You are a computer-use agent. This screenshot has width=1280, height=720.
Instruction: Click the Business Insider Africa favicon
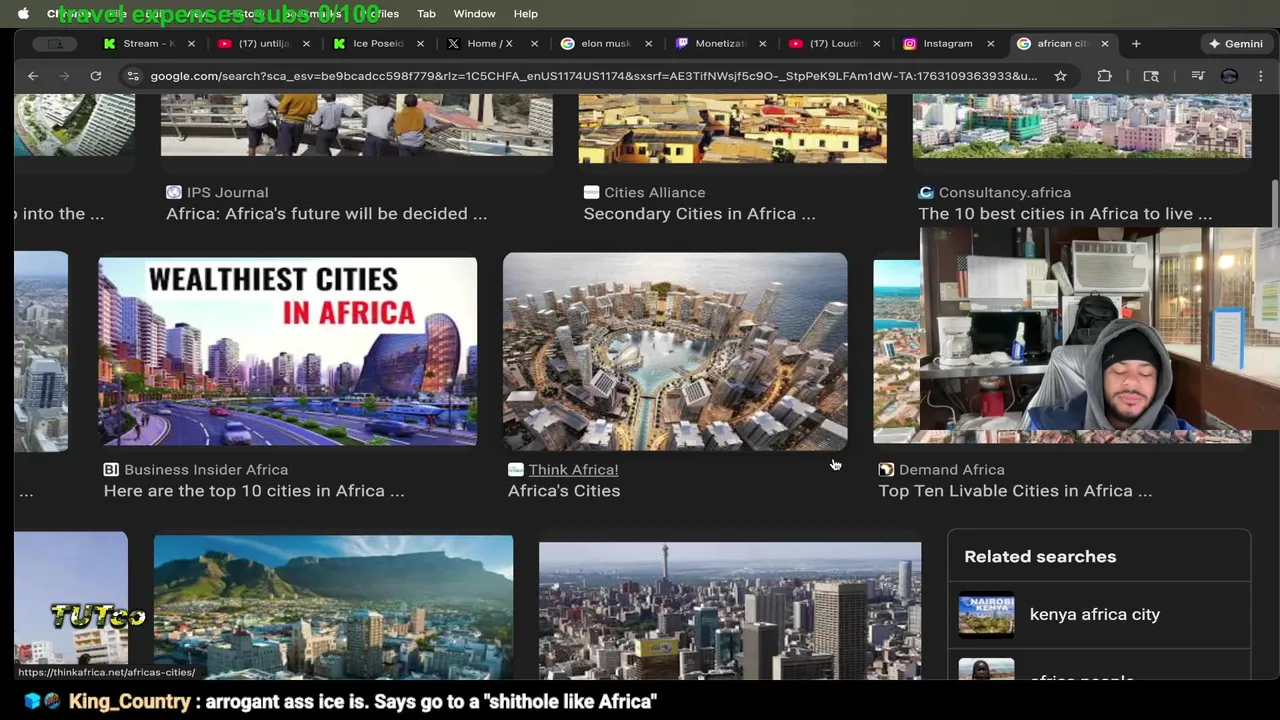pos(111,470)
